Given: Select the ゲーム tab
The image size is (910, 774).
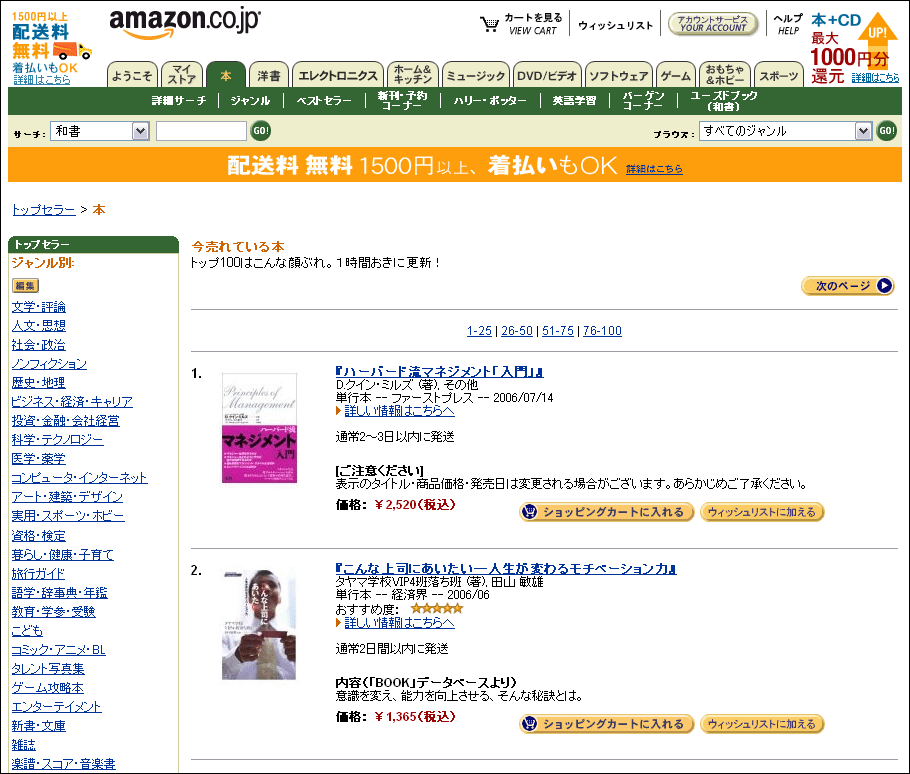Looking at the screenshot, I should [x=676, y=75].
